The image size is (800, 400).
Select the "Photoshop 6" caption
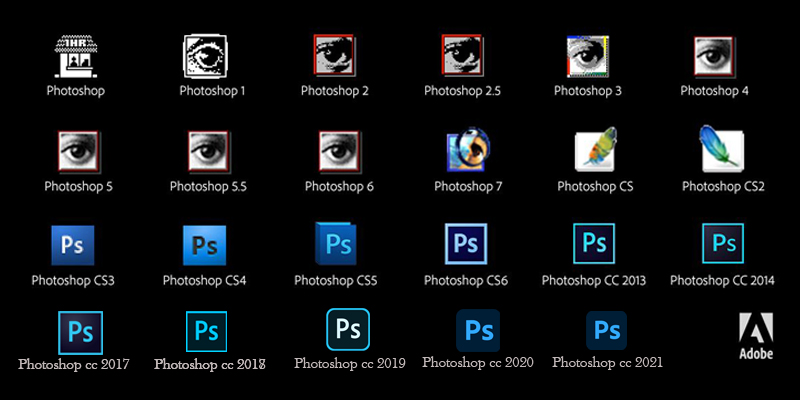[x=339, y=186]
